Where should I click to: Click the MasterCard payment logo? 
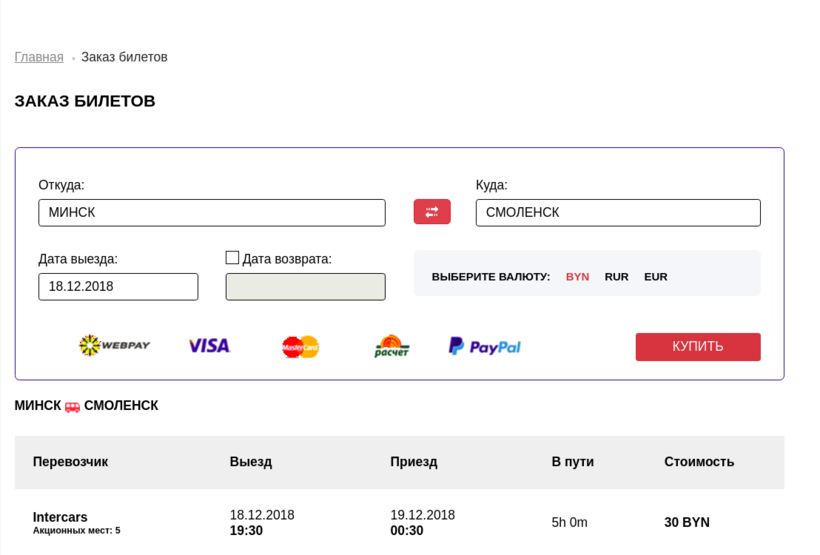[x=300, y=347]
